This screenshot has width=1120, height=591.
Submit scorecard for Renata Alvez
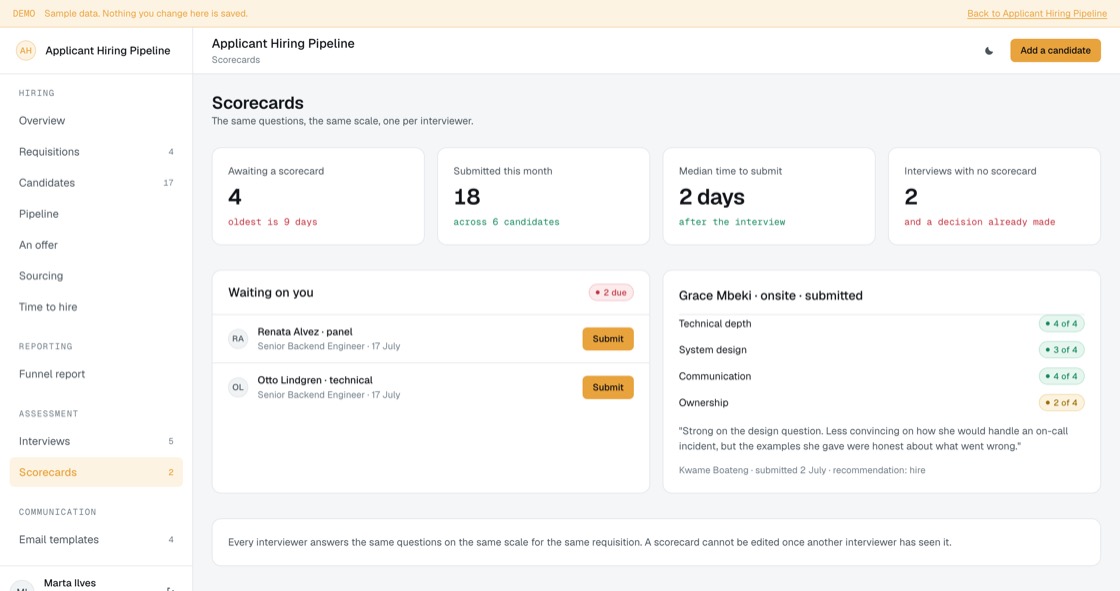point(608,339)
